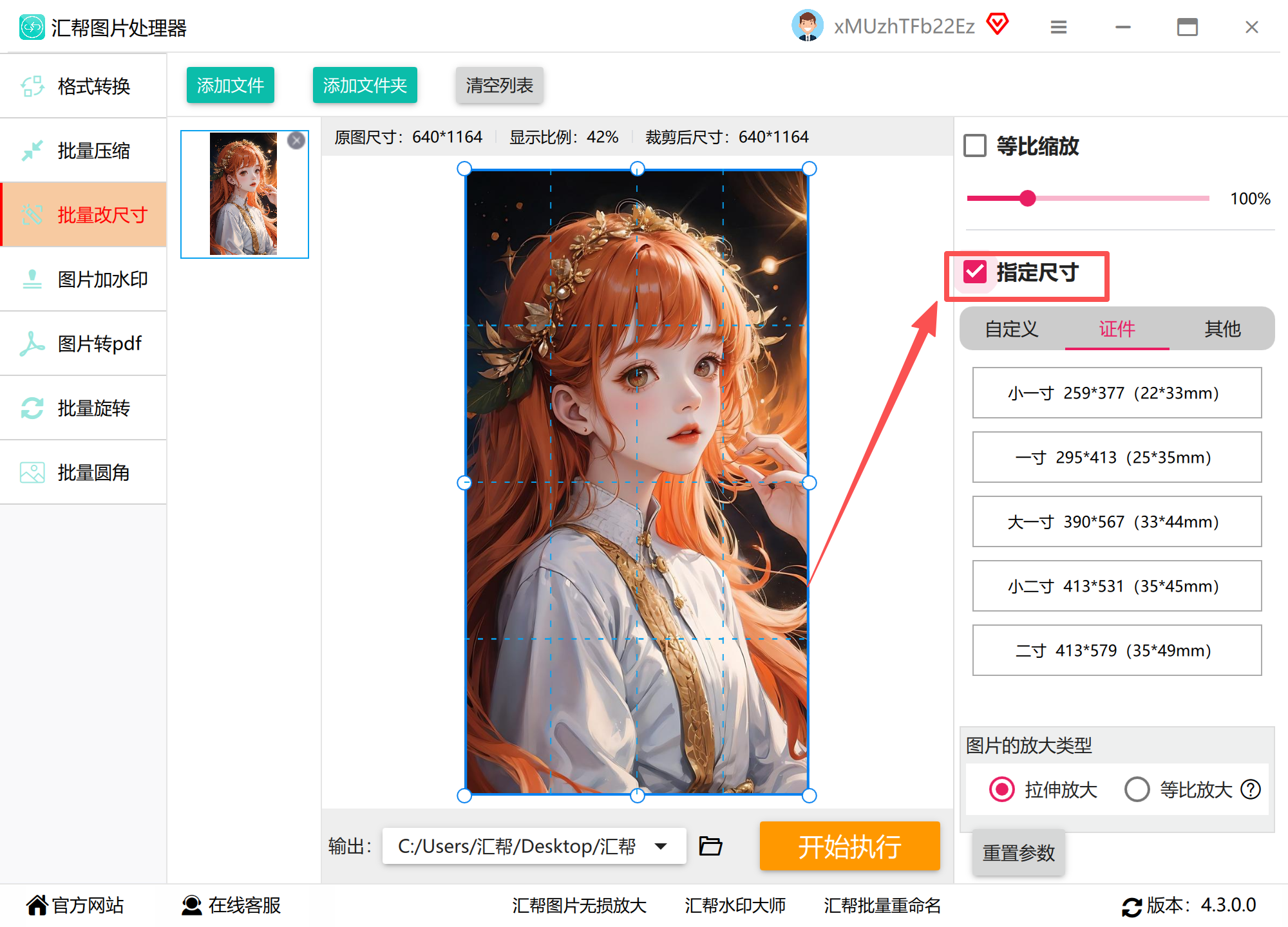This screenshot has height=927, width=1288.
Task: Click the 开始执行 button
Action: (849, 846)
